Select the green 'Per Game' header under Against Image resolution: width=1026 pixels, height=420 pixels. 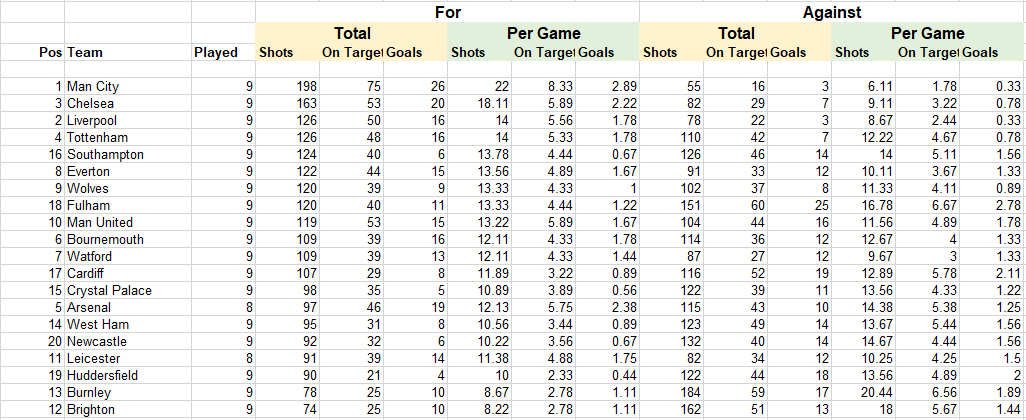click(928, 33)
